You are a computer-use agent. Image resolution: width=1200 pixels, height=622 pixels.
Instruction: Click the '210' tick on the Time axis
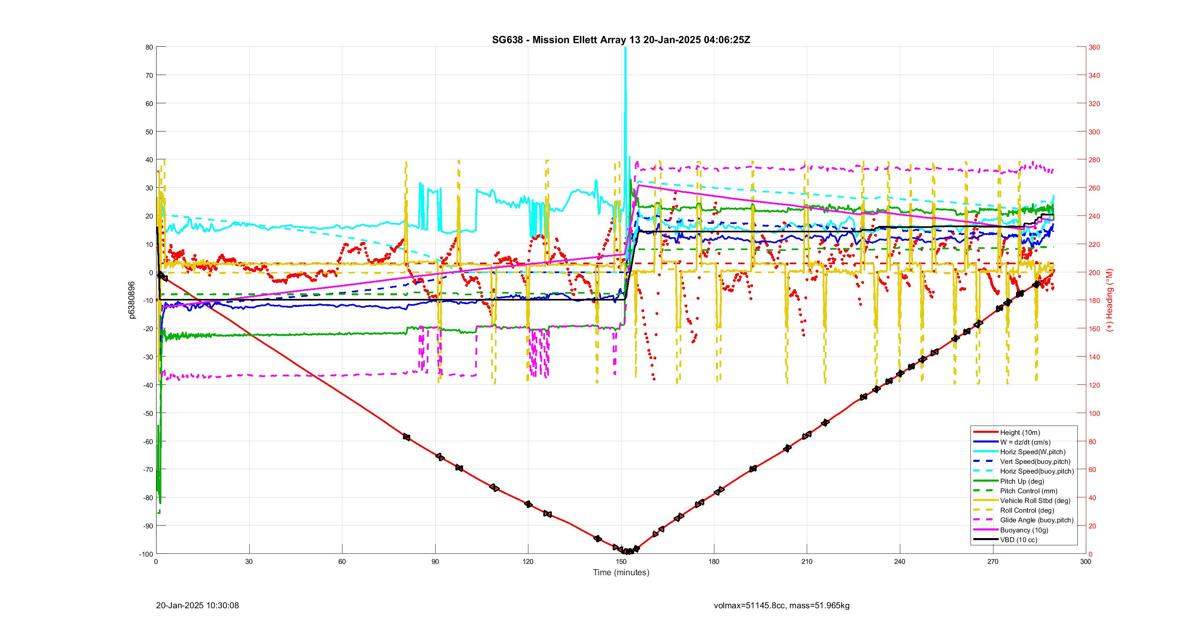tap(807, 562)
